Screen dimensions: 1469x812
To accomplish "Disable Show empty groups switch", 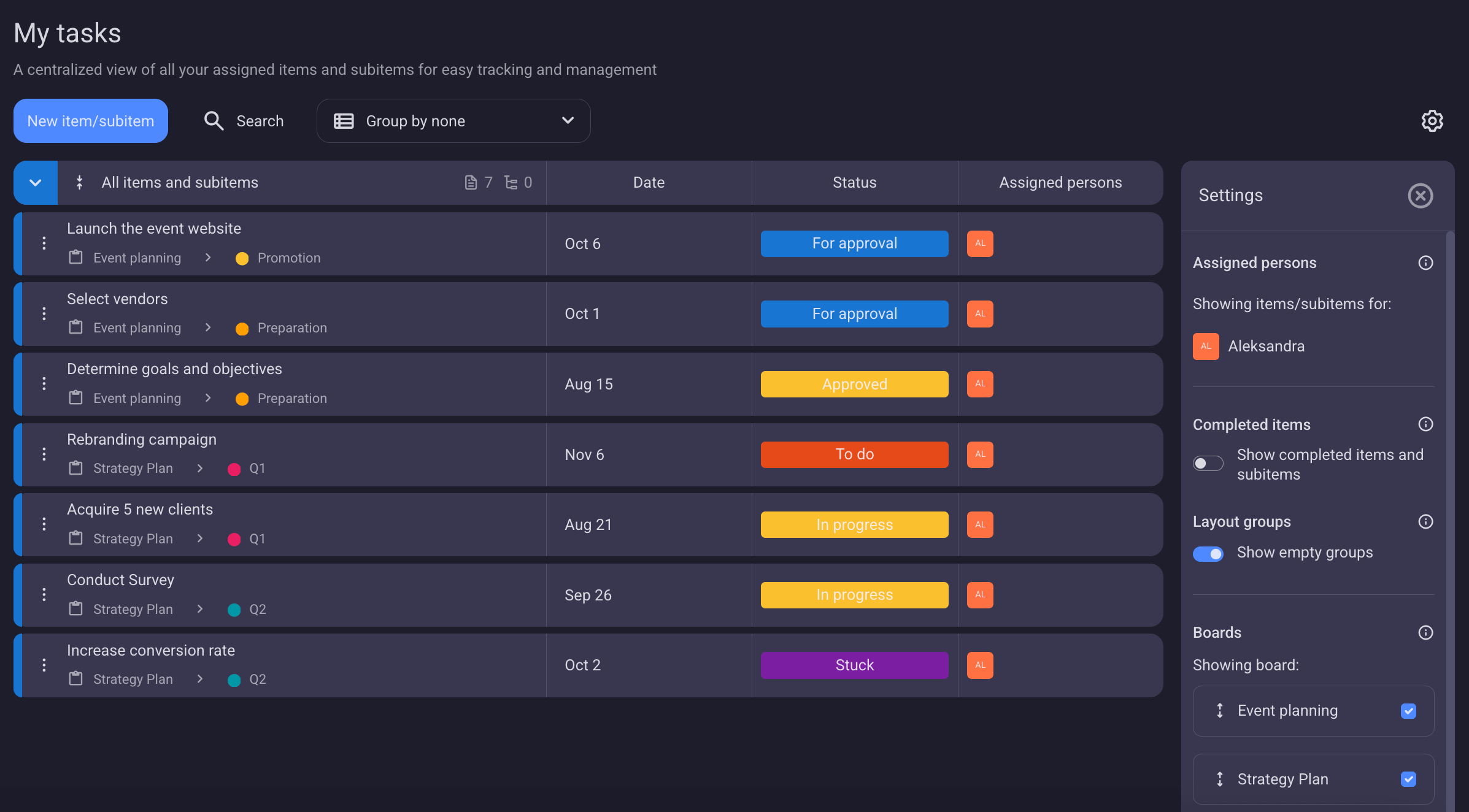I will coord(1208,553).
